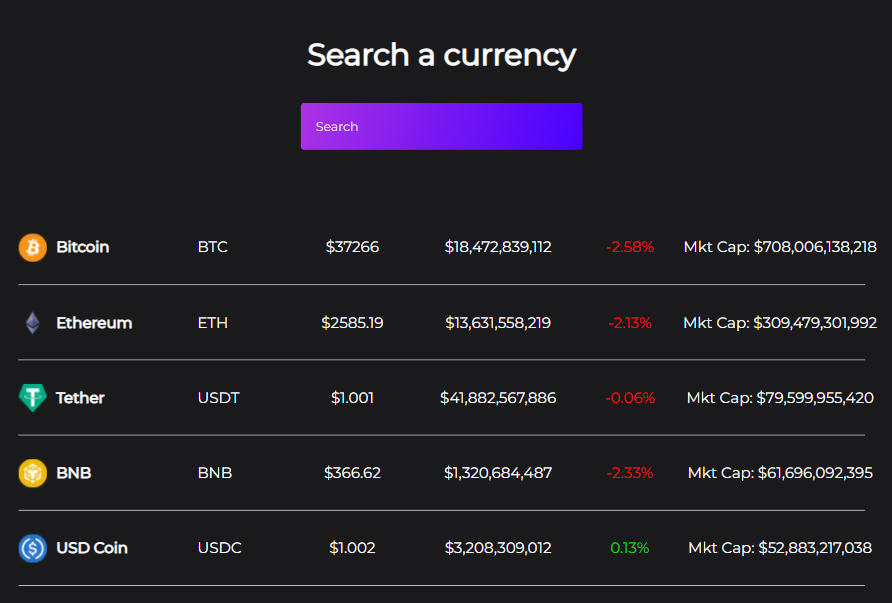Click the yellow BNB logo icon

click(33, 473)
